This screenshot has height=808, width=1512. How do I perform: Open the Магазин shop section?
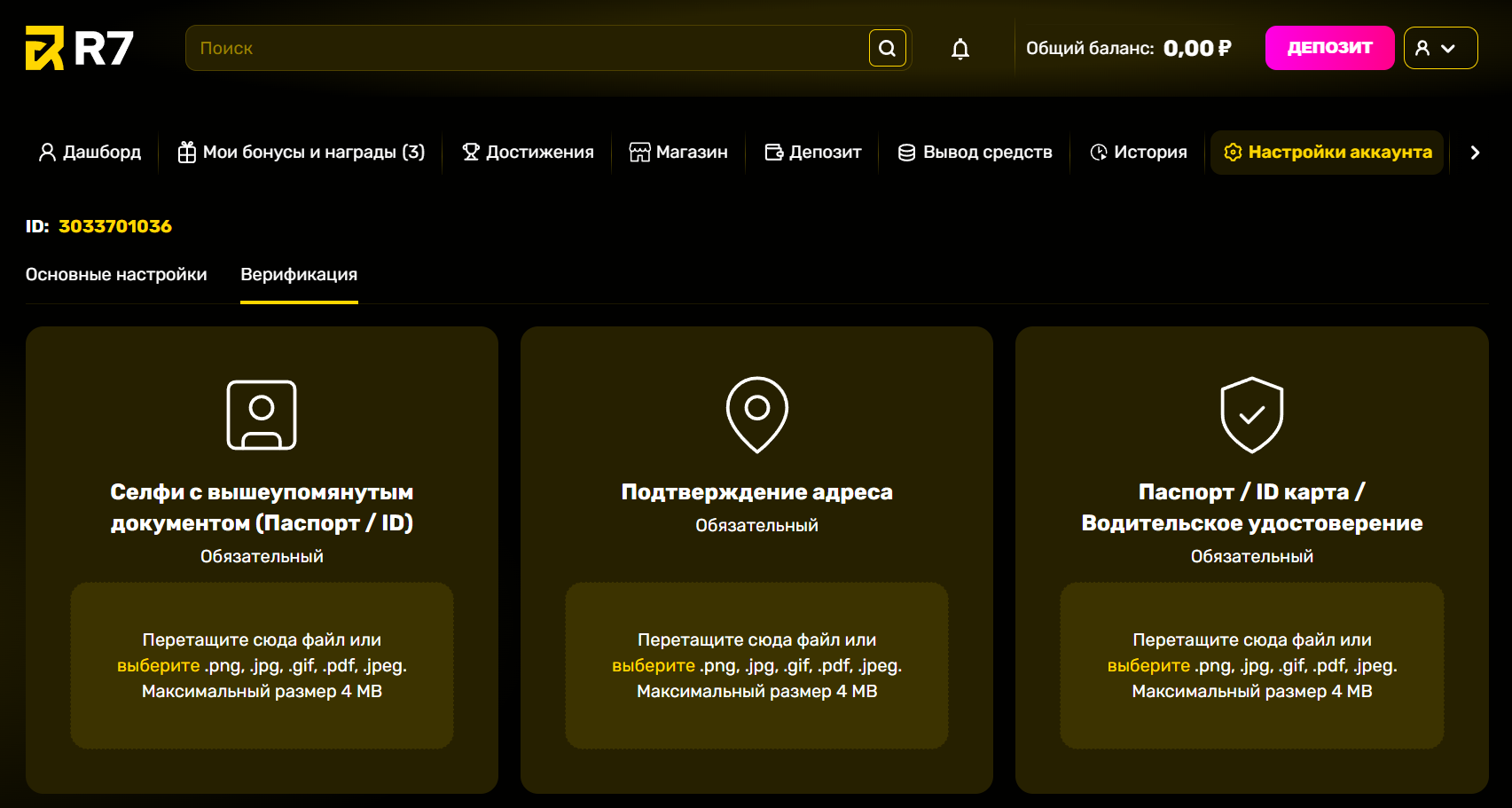click(678, 153)
